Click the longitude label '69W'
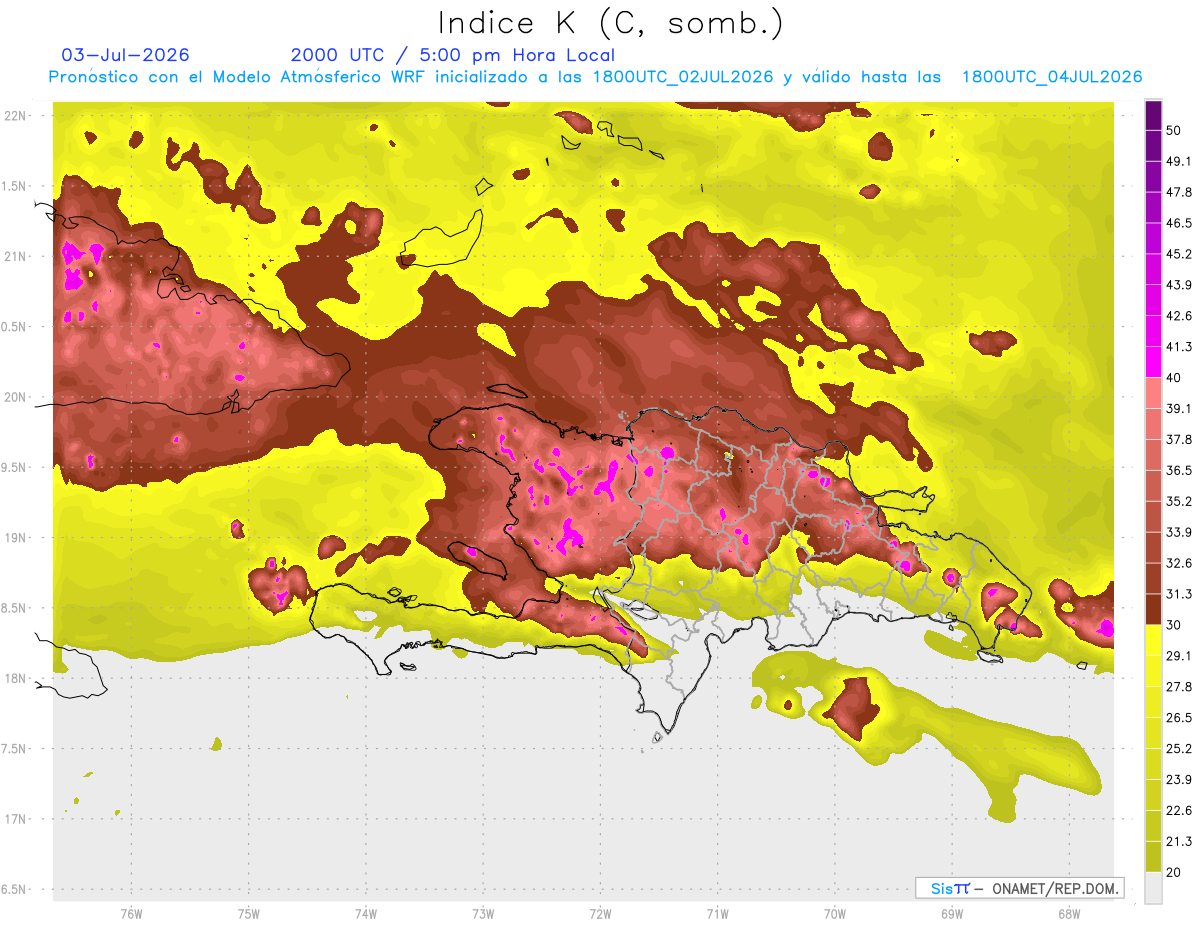The image size is (1200, 927). click(951, 914)
